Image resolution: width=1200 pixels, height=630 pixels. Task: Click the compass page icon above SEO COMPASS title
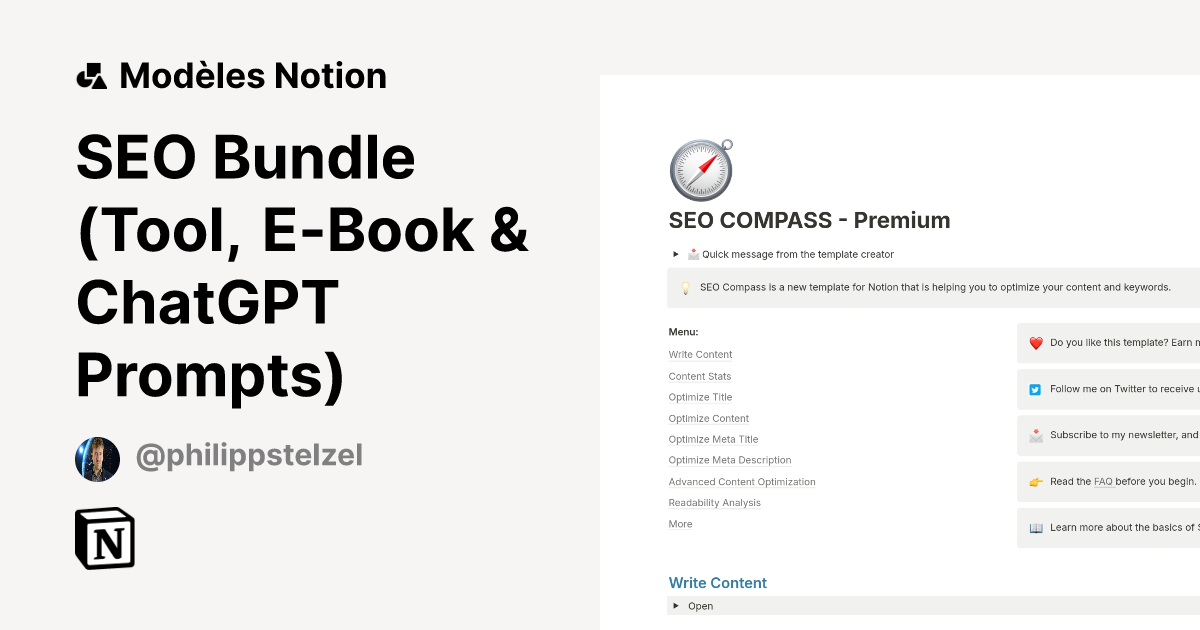pos(700,169)
